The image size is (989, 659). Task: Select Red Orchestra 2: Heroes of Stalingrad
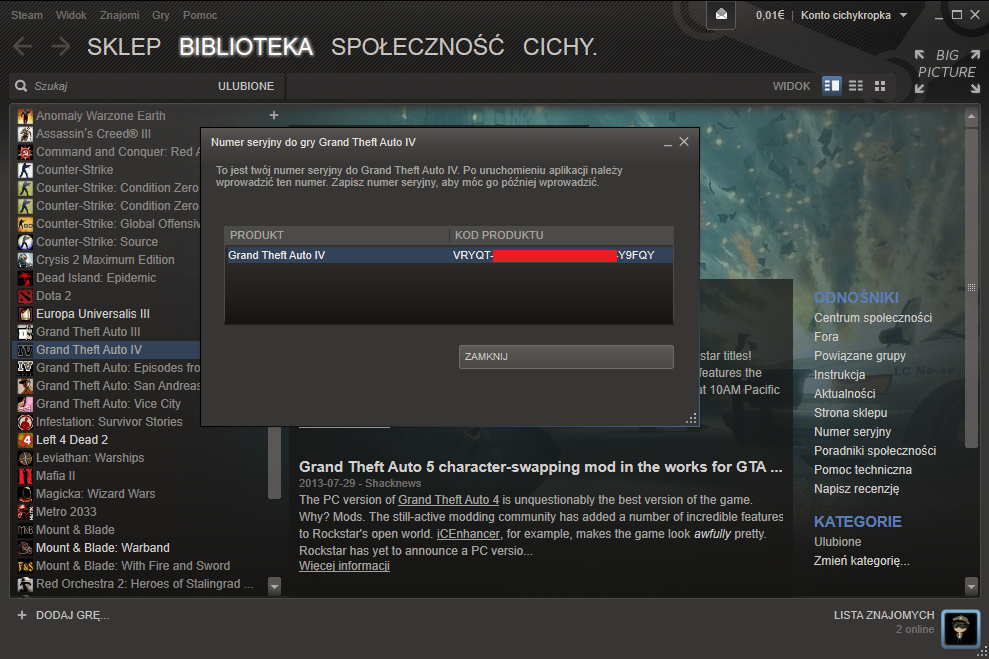[144, 584]
